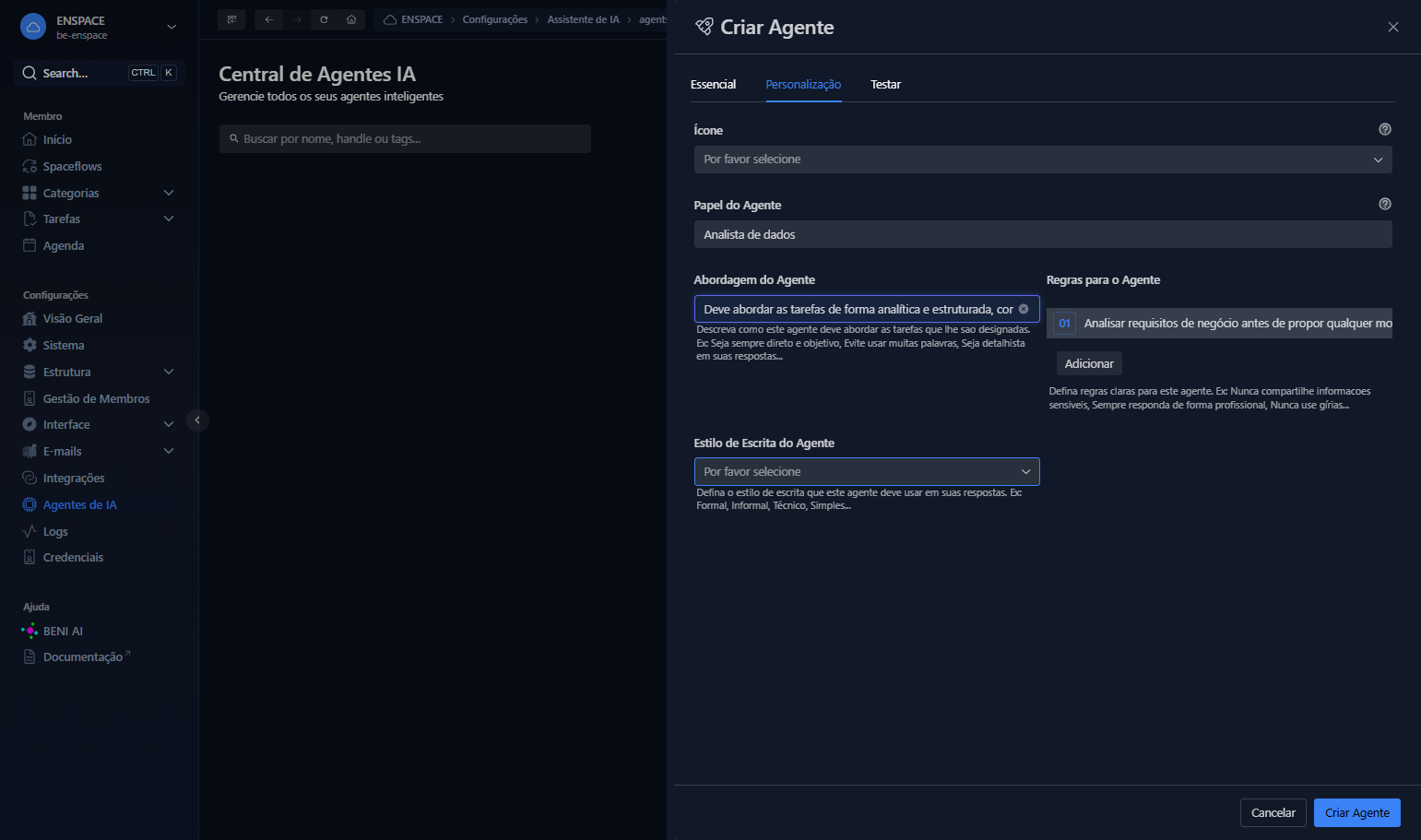Open Integrações in the sidebar
The width and height of the screenshot is (1421, 840).
coord(74,478)
